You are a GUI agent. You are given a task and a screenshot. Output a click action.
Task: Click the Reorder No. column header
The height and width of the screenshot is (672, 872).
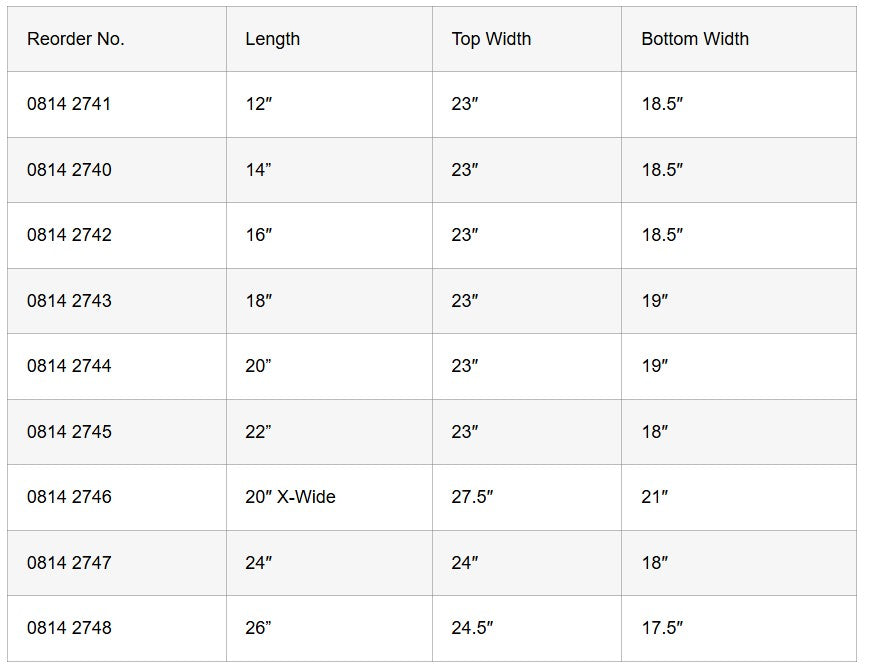point(76,39)
